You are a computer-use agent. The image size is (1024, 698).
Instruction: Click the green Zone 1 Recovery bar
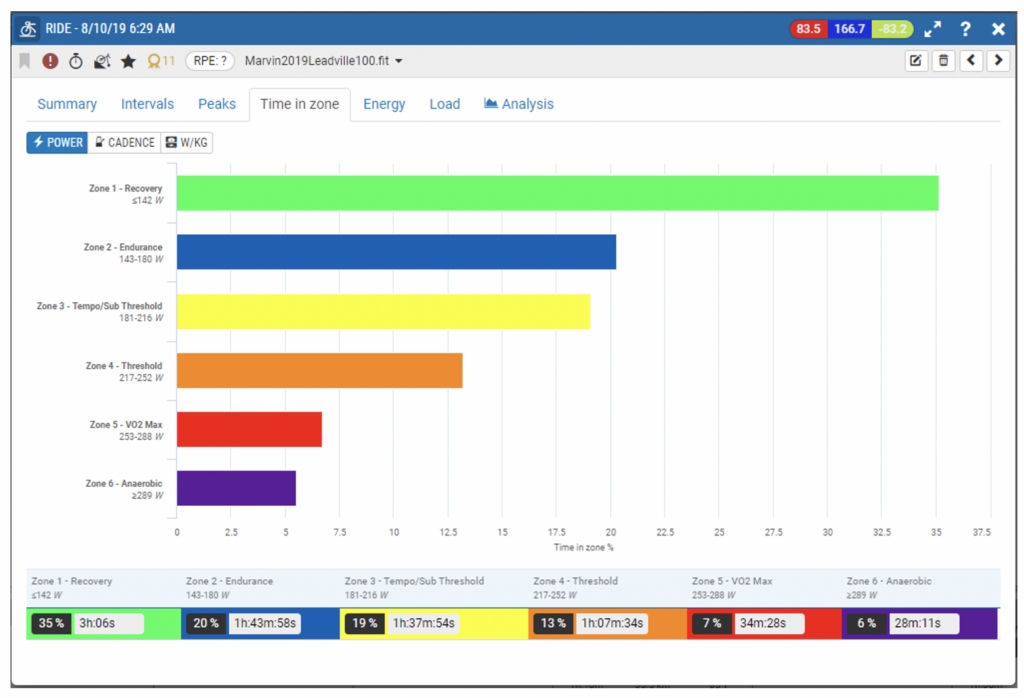(557, 193)
